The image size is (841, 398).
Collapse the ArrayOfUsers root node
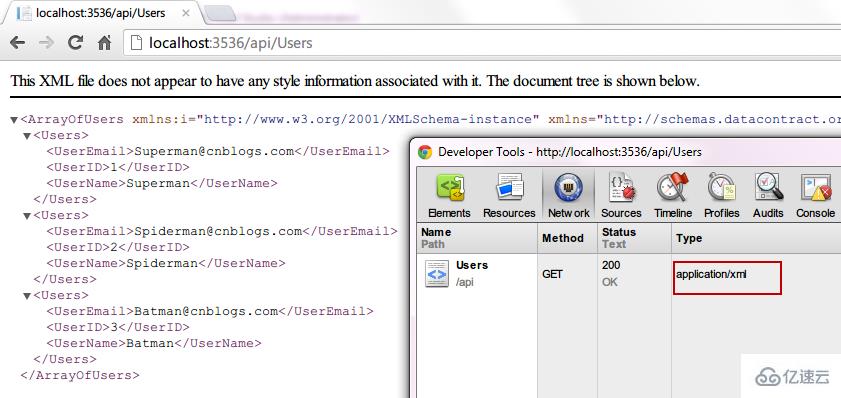14,120
